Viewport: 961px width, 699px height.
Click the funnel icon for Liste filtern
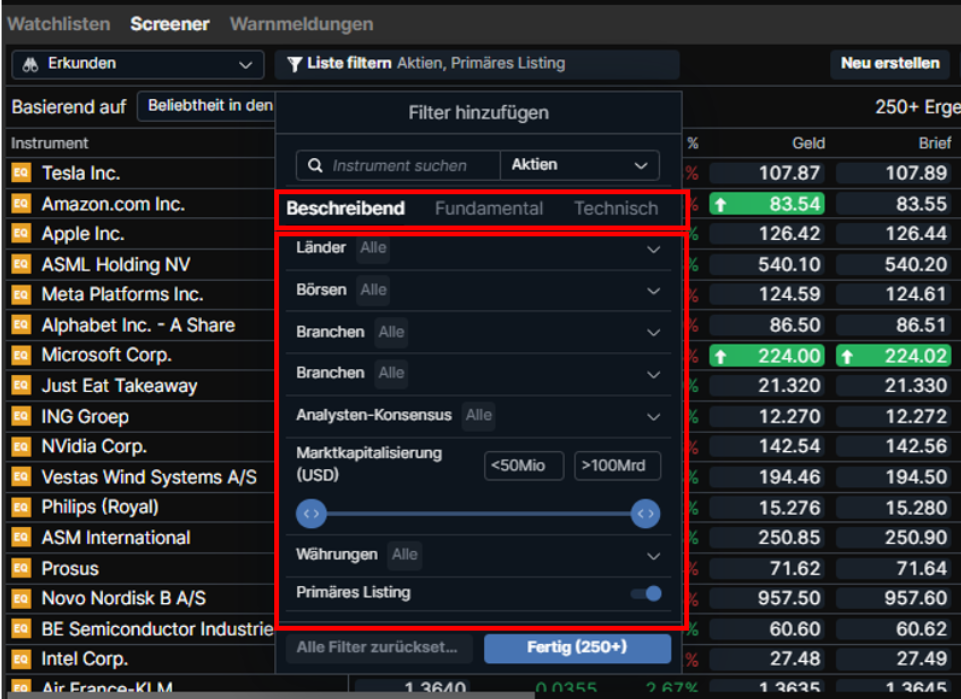(294, 64)
